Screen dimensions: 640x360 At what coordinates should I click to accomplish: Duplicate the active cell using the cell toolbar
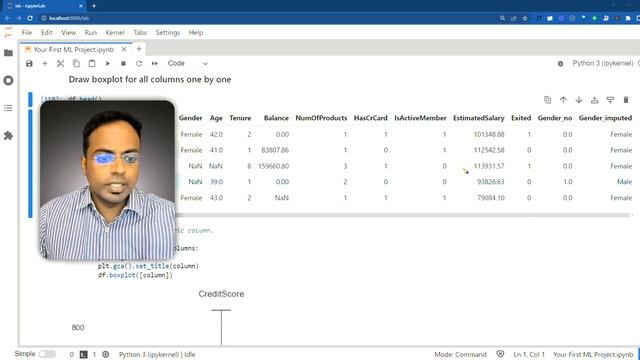pyautogui.click(x=548, y=100)
